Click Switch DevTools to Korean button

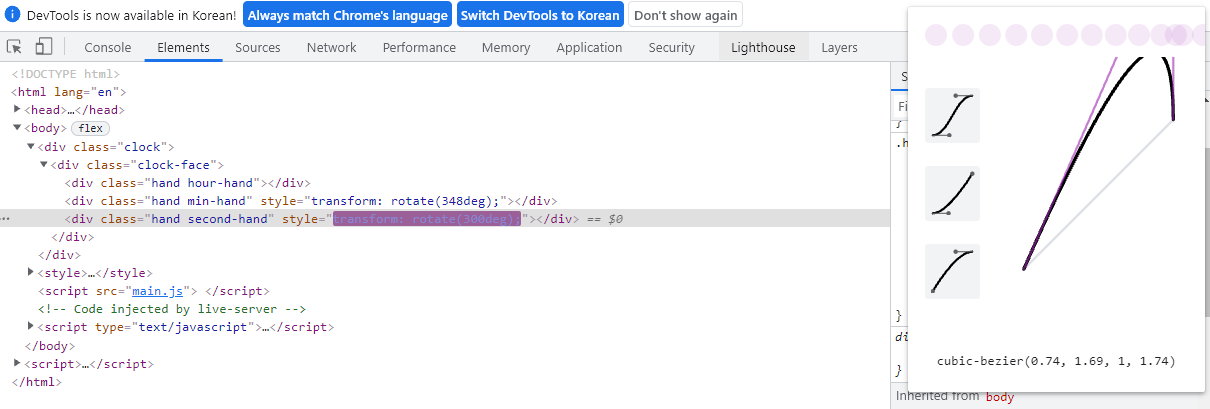pyautogui.click(x=540, y=16)
